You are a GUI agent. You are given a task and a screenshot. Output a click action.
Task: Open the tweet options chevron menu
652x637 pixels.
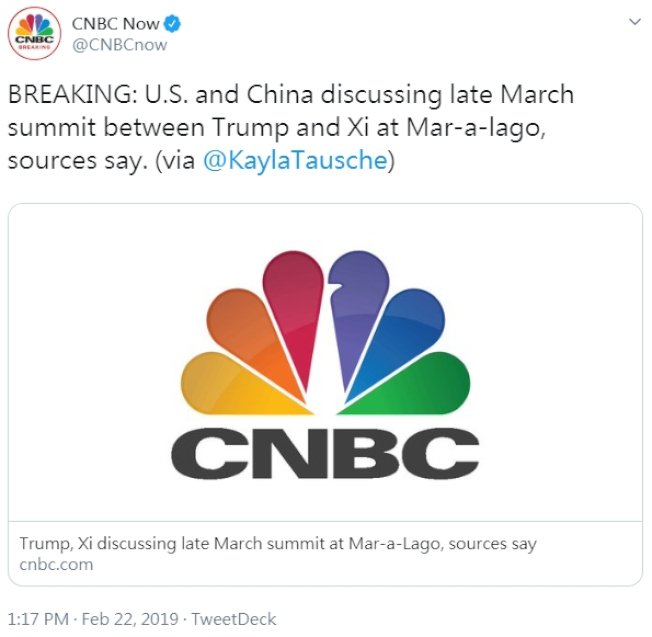click(x=633, y=22)
